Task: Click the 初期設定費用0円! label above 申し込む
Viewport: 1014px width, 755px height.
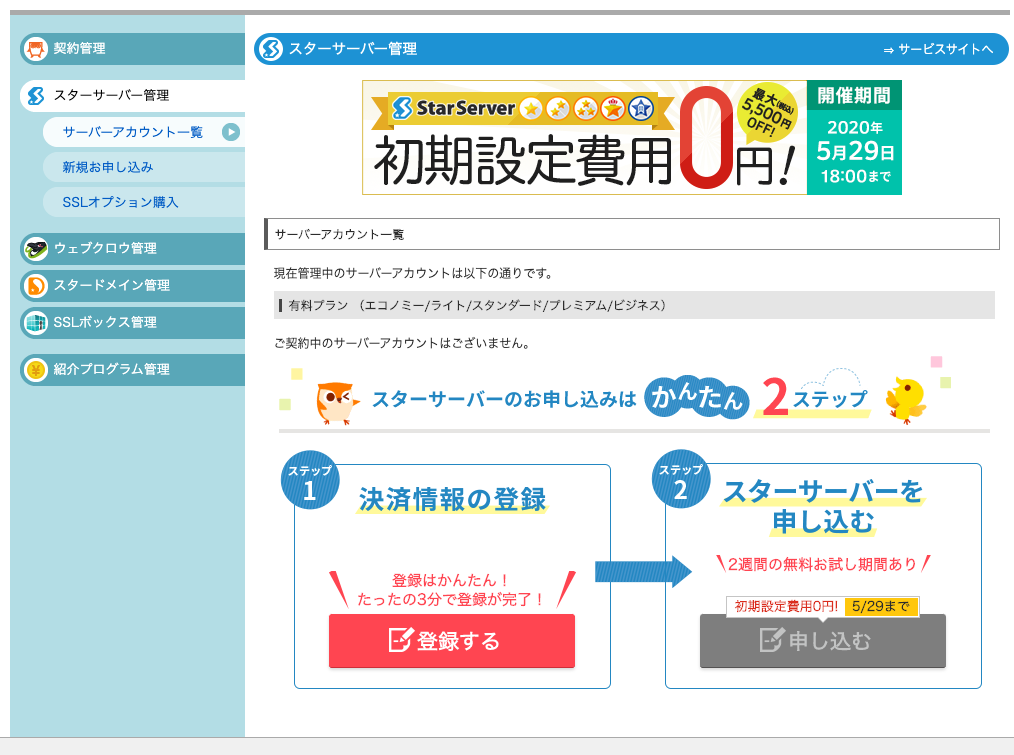Action: click(786, 606)
